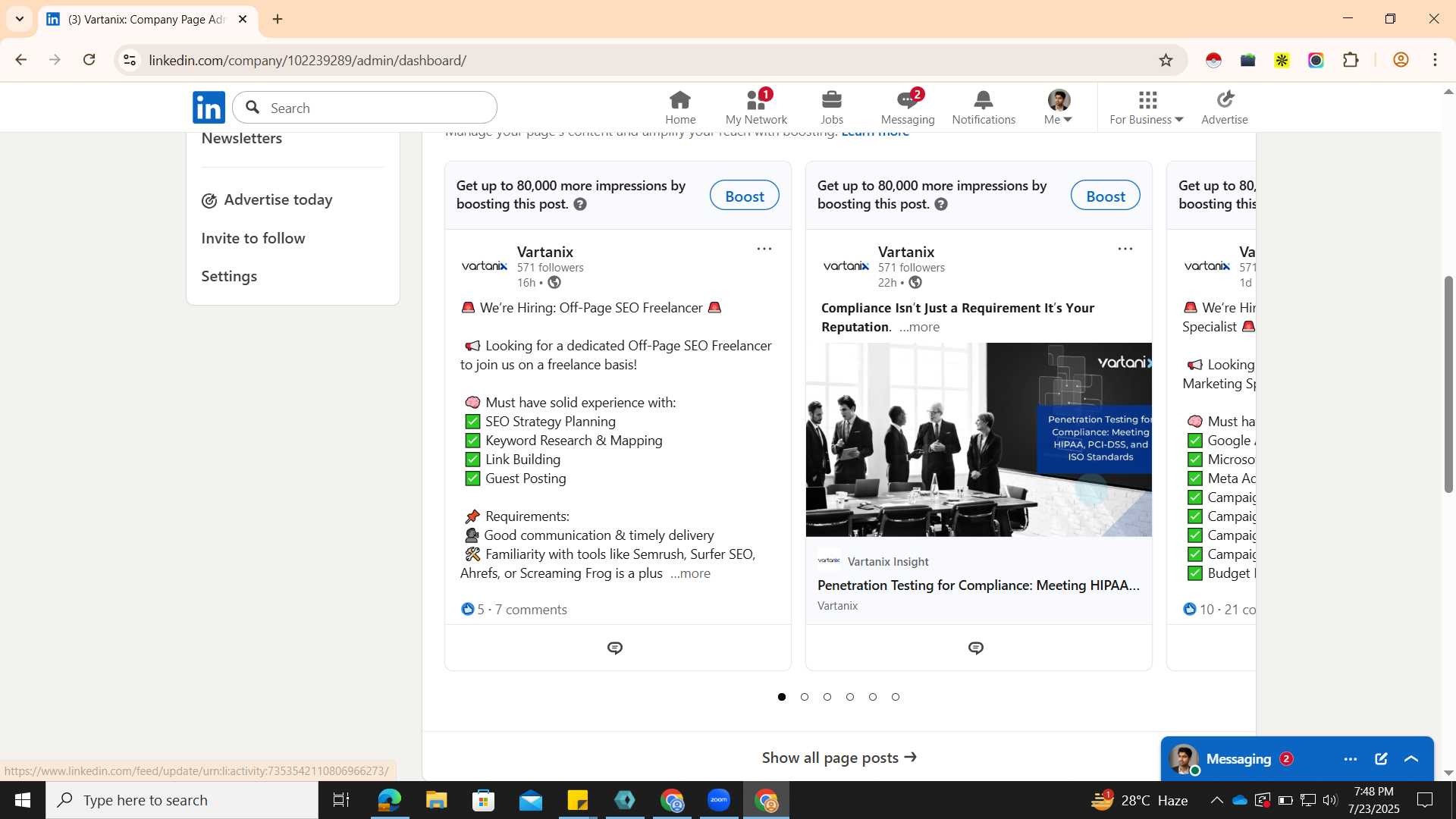Screen dimensions: 1456x819
Task: Open a new browser tab
Action: 278,19
